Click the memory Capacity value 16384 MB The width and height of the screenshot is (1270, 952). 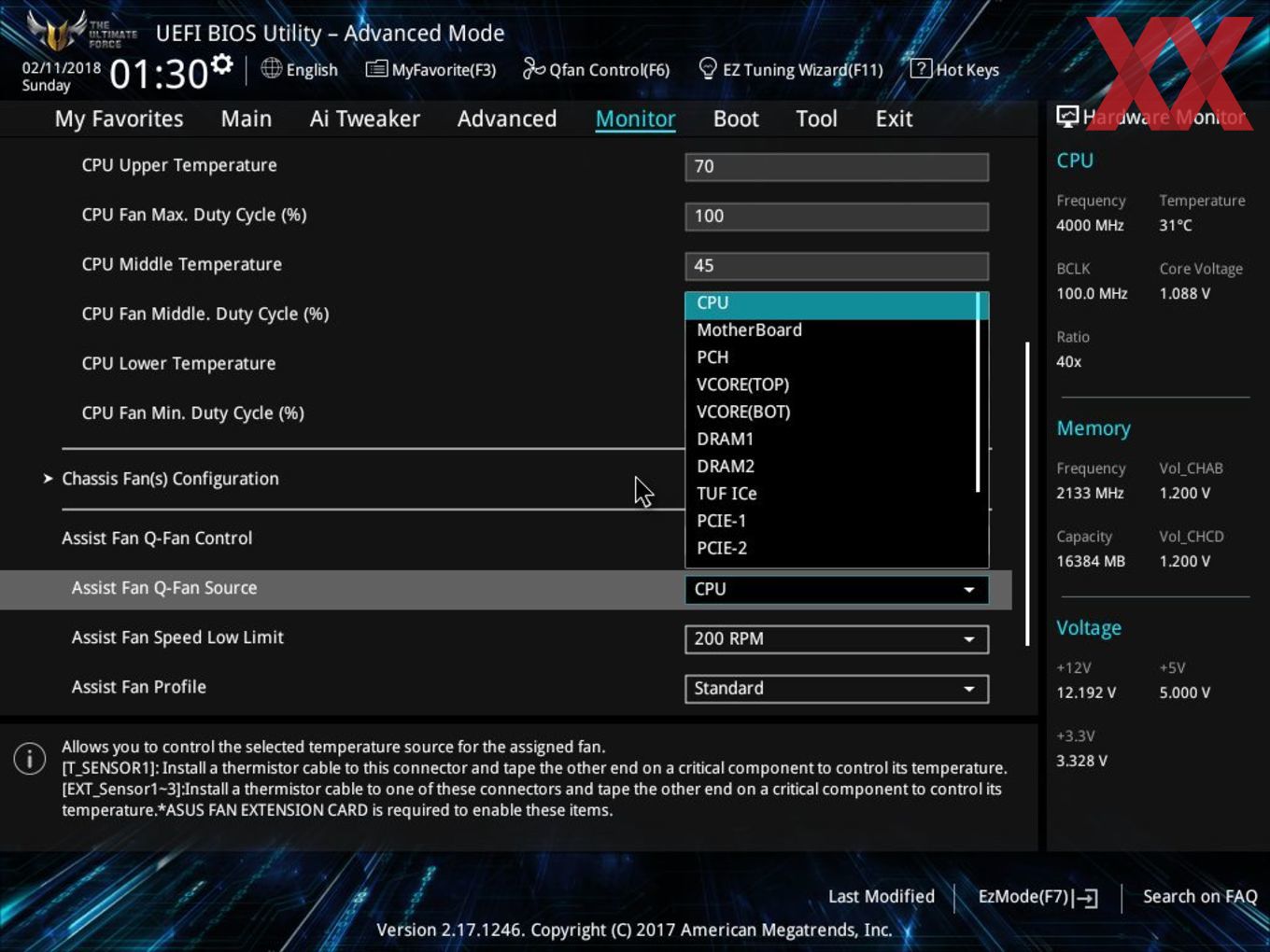(x=1091, y=561)
